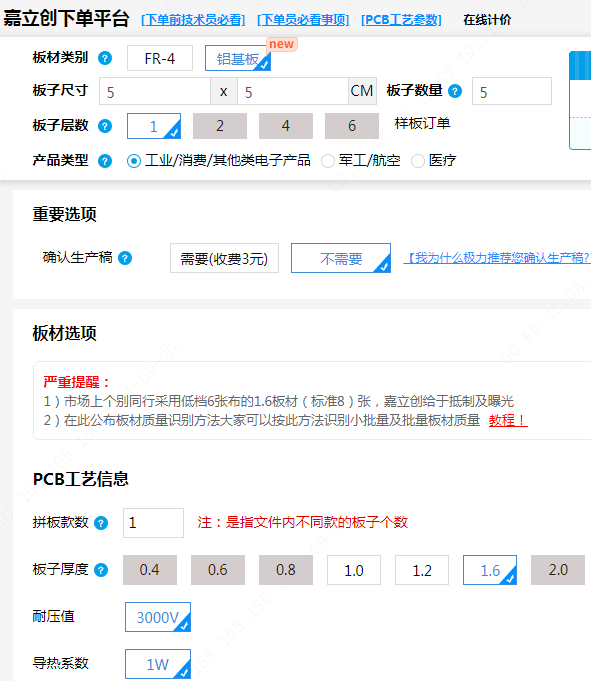The image size is (591, 681).
Task: Select 工业/消费/其他类电子产品 radio button
Action: click(x=134, y=161)
